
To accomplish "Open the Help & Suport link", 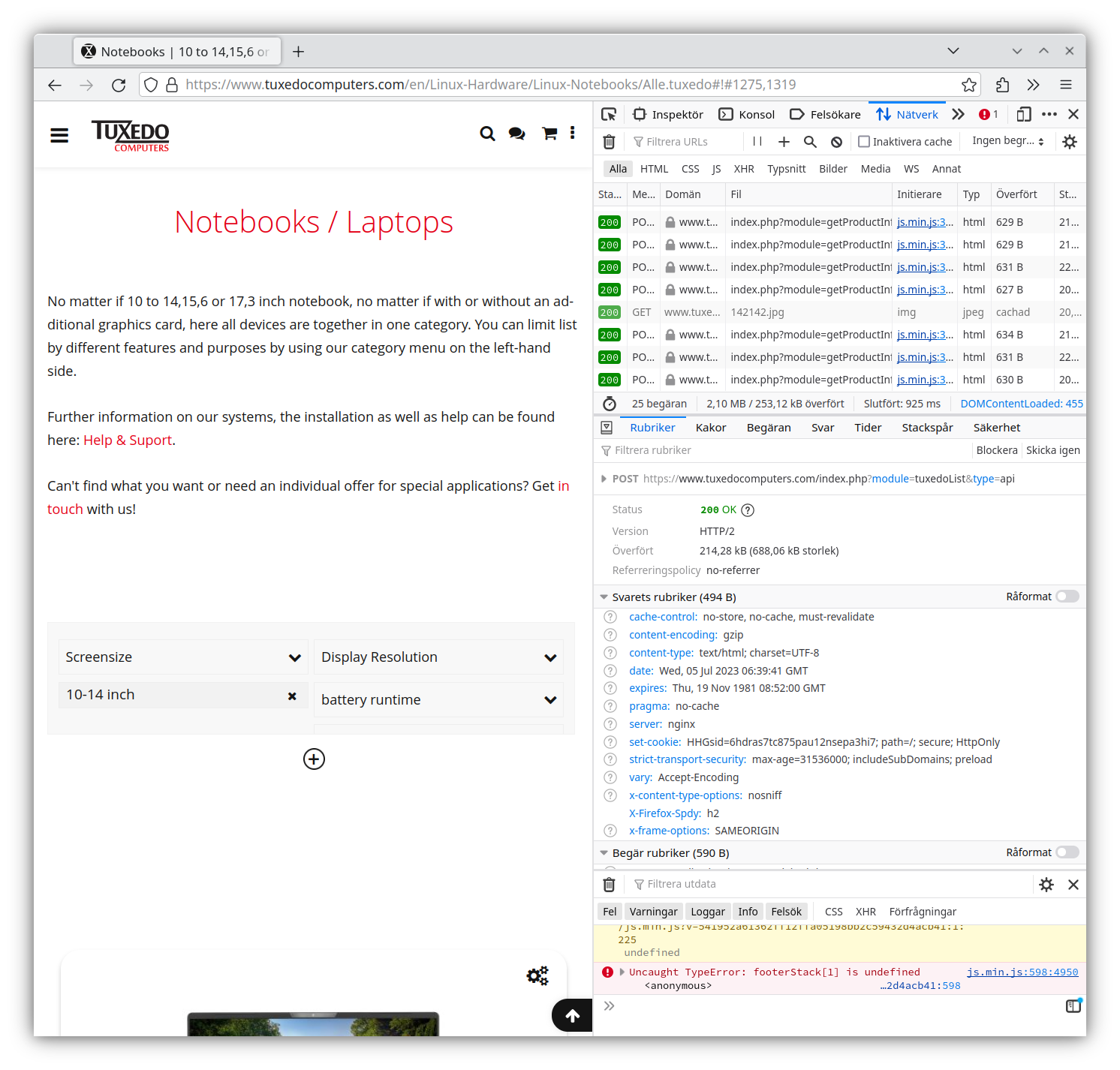I will coord(128,440).
